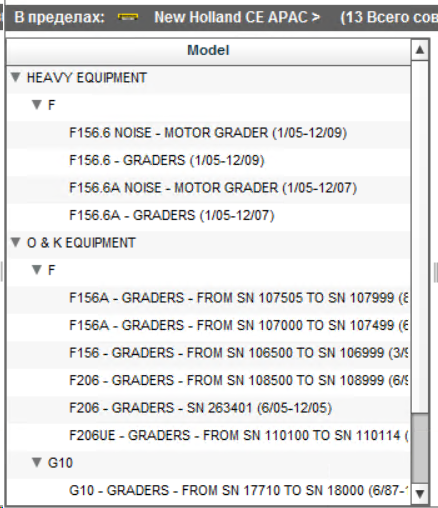Click the yellow catalog icon in the breadcrumb
The image size is (438, 508).
coord(128,17)
